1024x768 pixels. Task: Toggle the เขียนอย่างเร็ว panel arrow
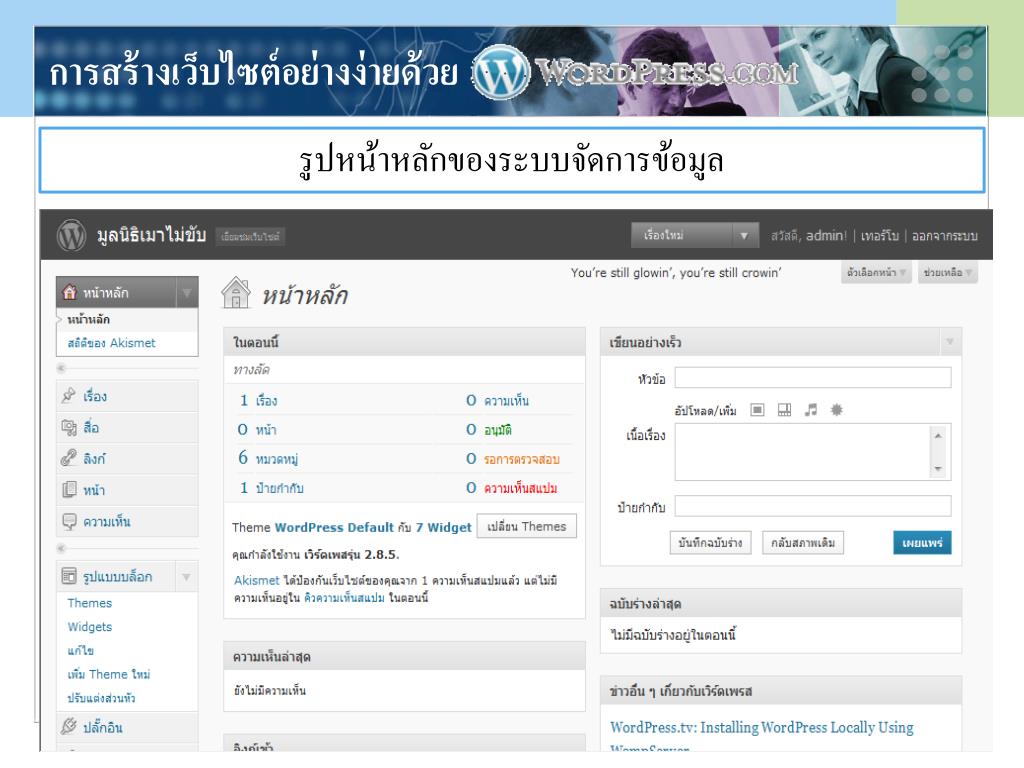point(950,342)
